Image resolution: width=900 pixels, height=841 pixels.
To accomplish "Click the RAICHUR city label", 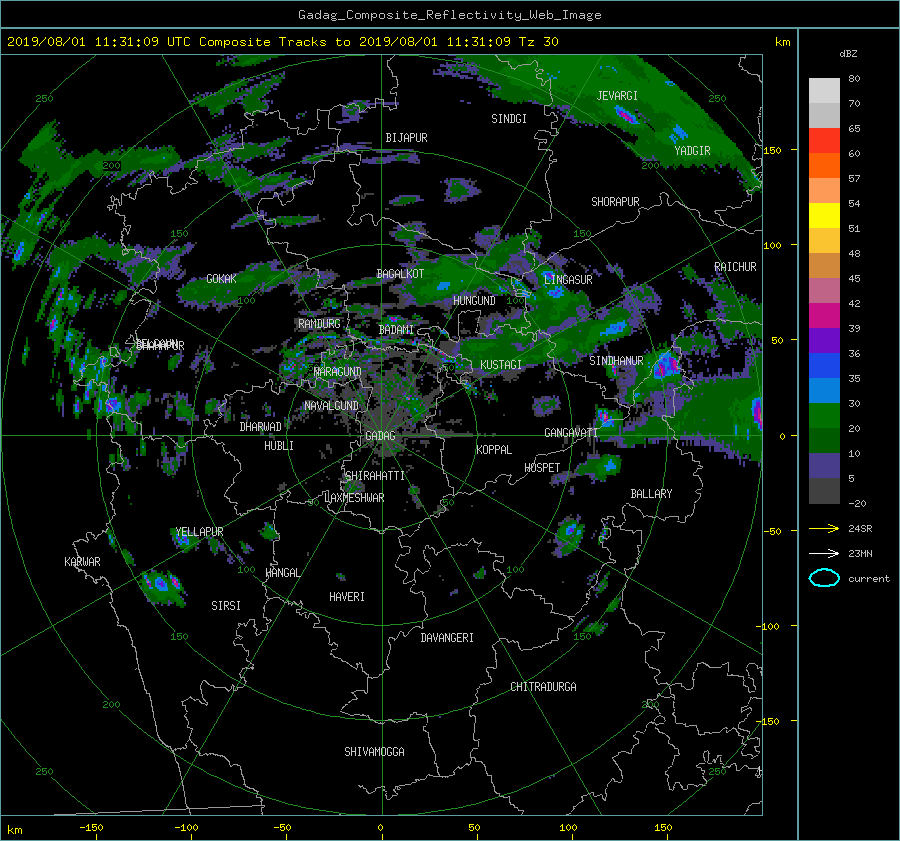I will click(x=735, y=267).
